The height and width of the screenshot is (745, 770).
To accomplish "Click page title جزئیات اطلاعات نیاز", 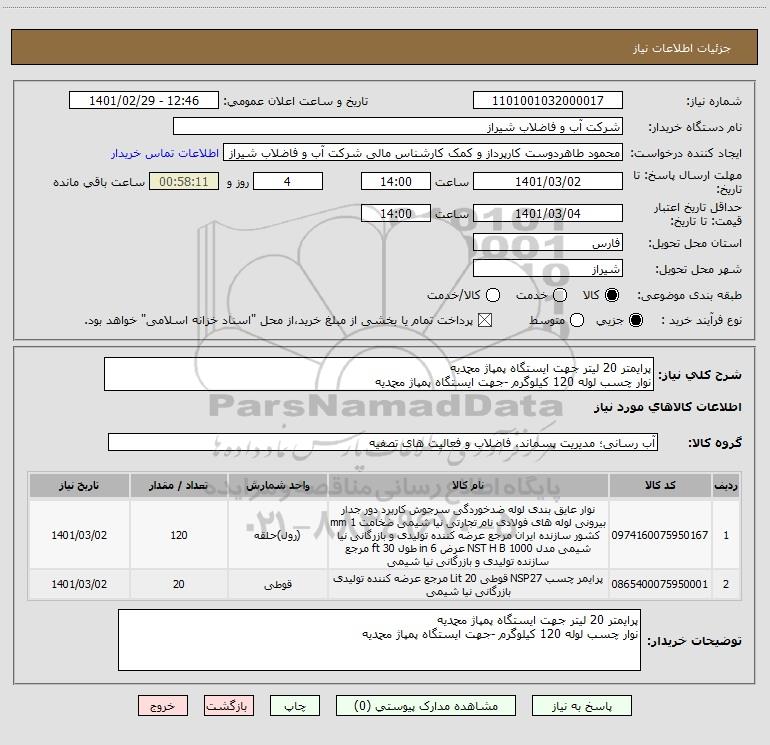I will (x=681, y=48).
